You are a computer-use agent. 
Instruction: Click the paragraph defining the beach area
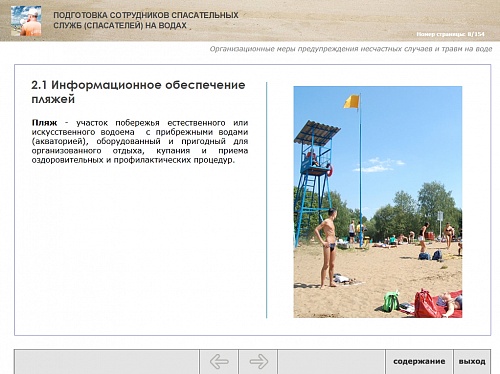coord(140,141)
